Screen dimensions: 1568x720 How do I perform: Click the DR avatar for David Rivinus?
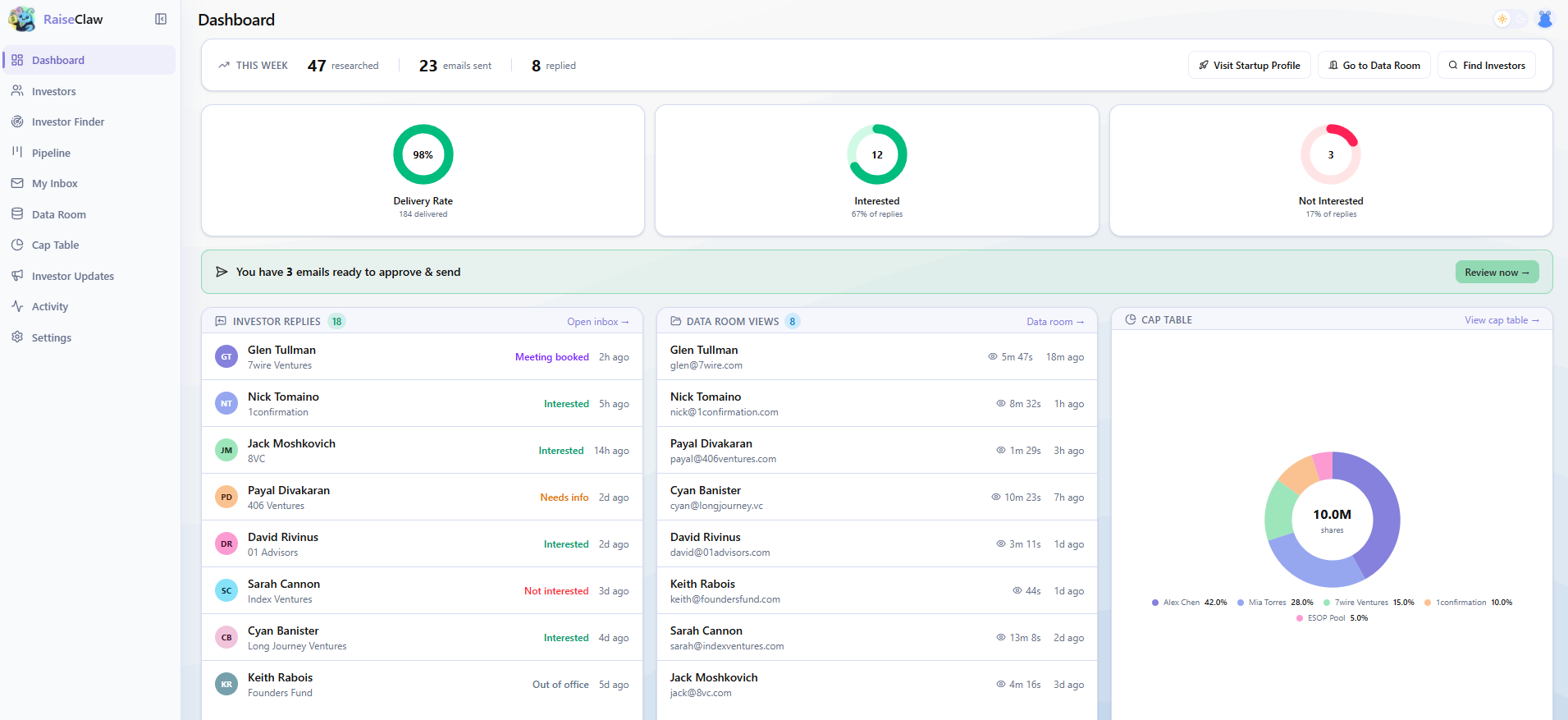coord(226,543)
